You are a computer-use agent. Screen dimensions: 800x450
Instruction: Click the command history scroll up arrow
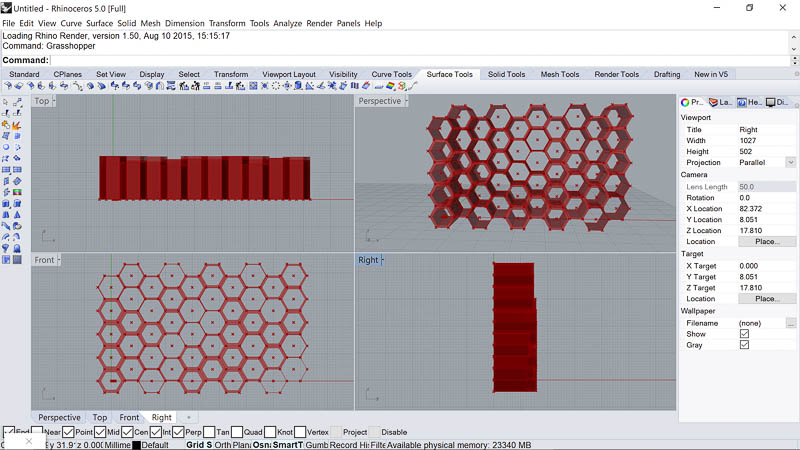(794, 37)
